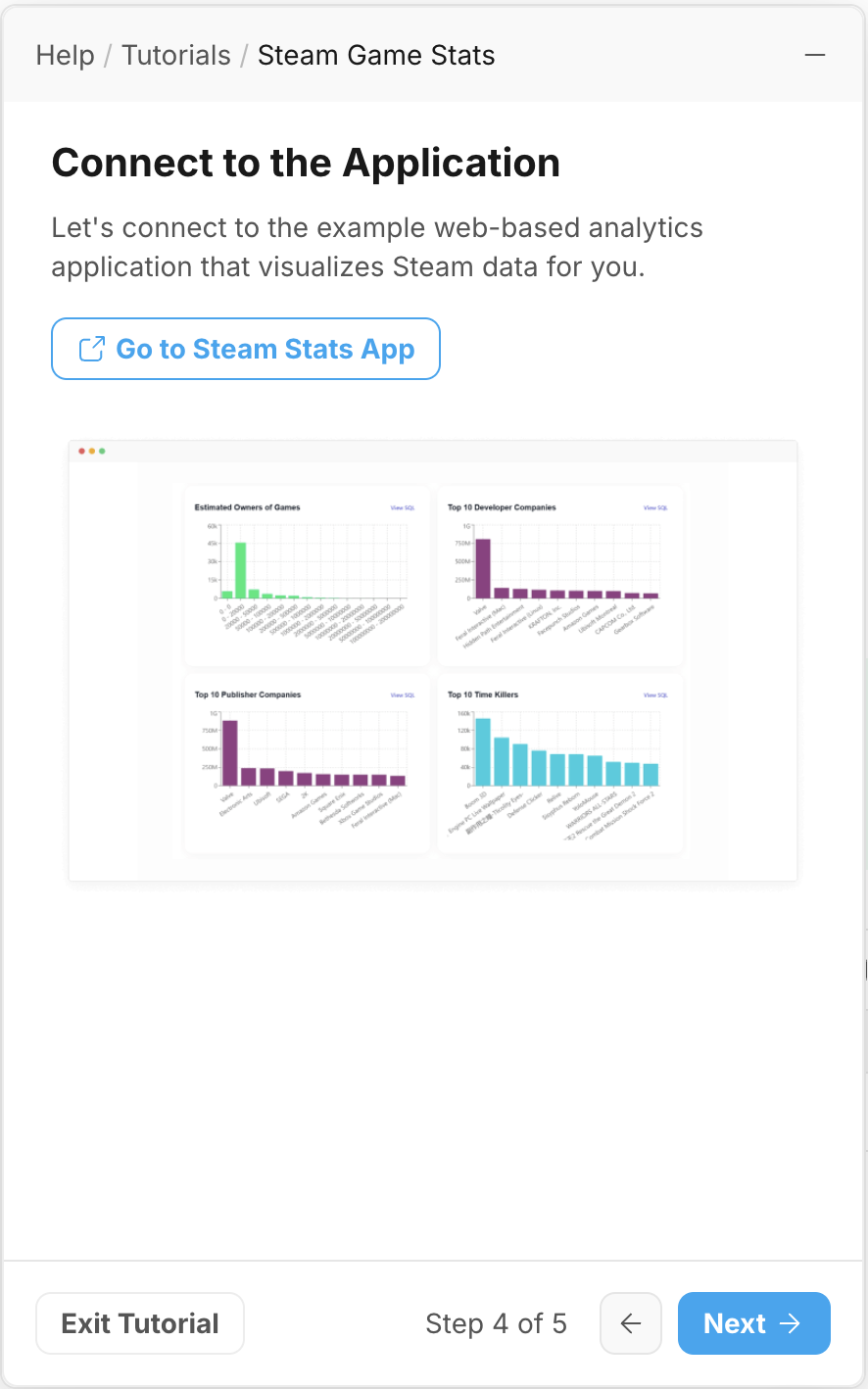
Task: Click the external-link icon beside Go to Steam Stats App
Action: tap(91, 349)
